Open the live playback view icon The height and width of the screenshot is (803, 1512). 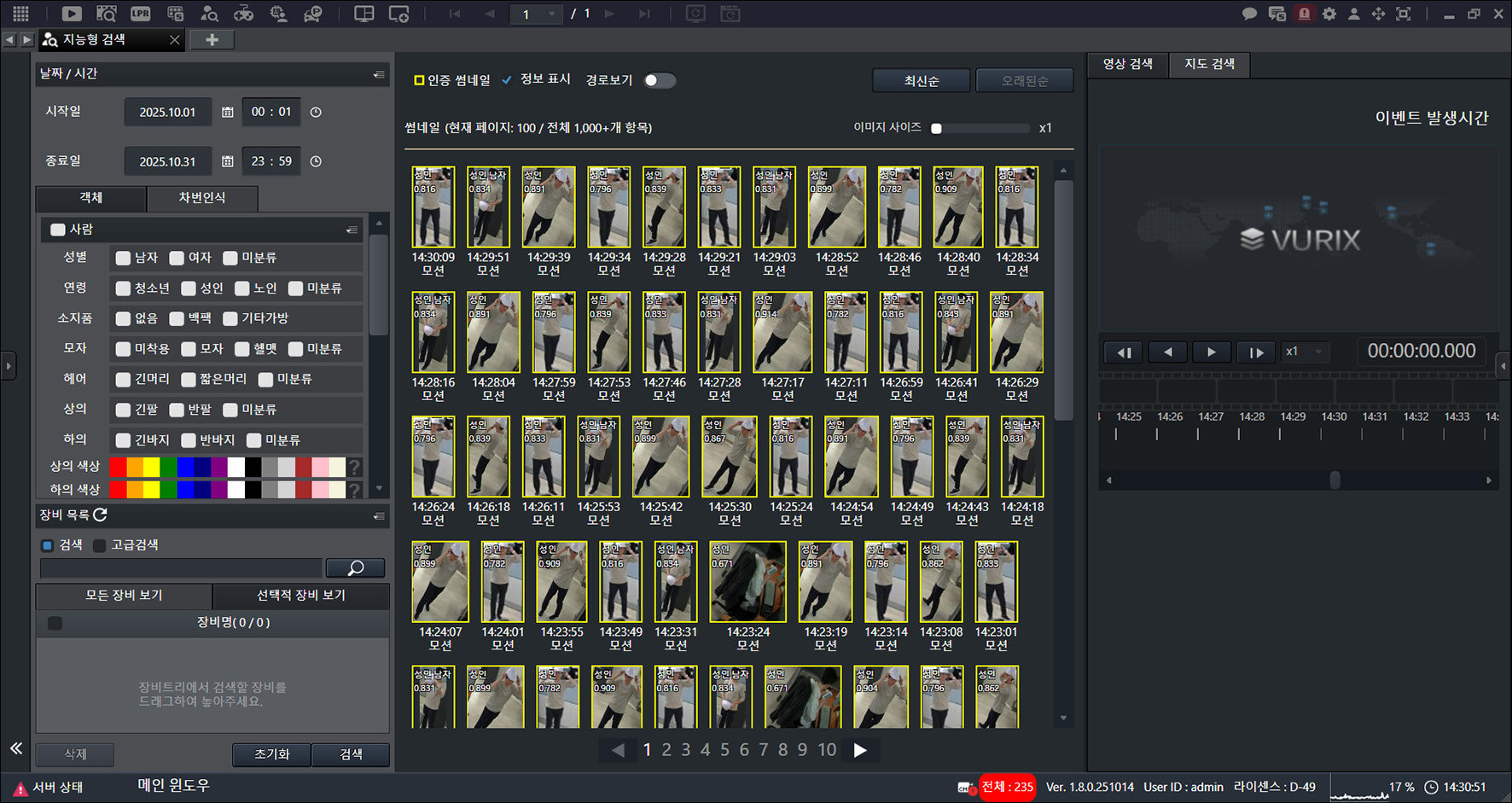[x=72, y=14]
